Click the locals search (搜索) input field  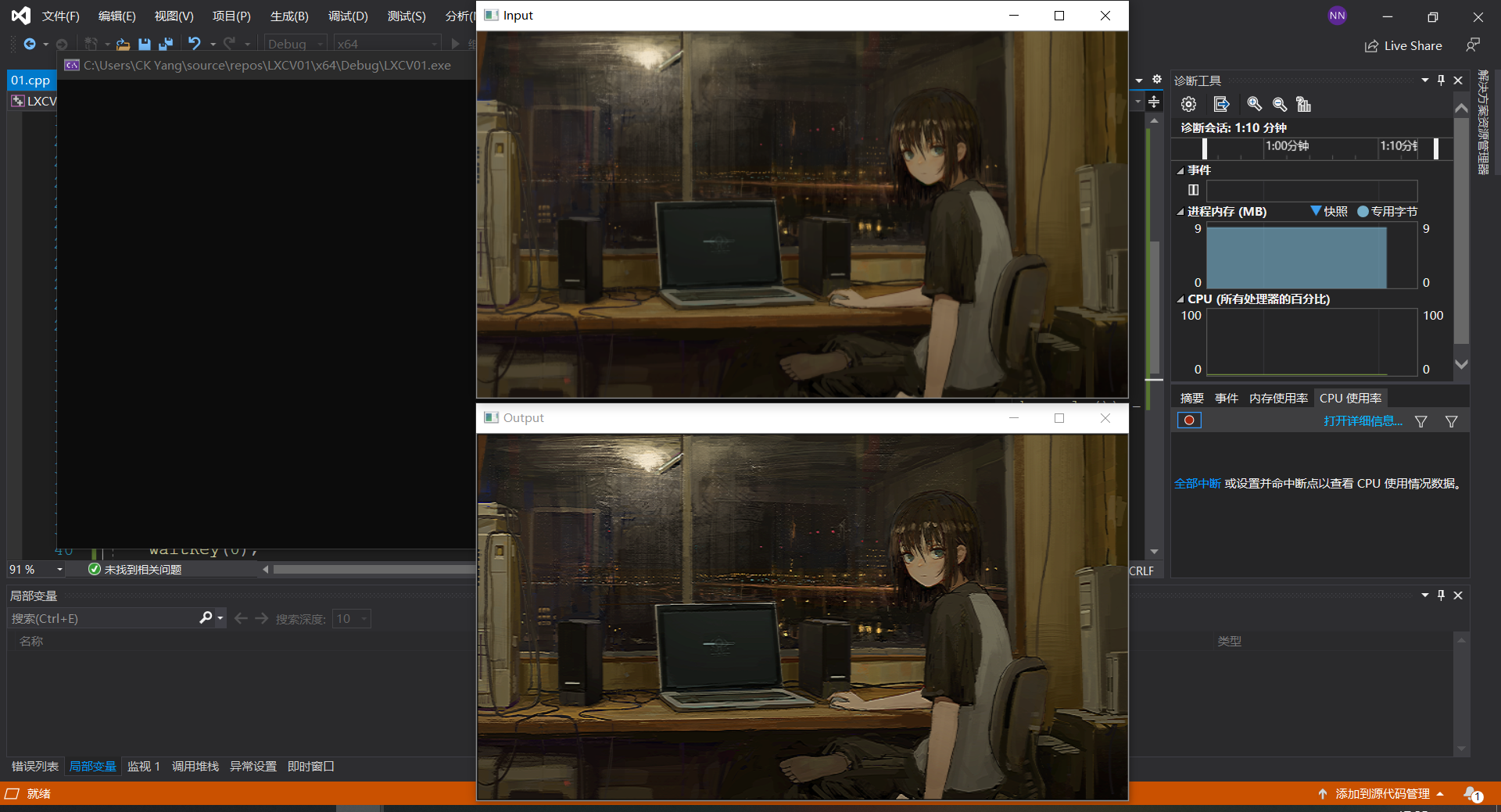click(x=102, y=618)
